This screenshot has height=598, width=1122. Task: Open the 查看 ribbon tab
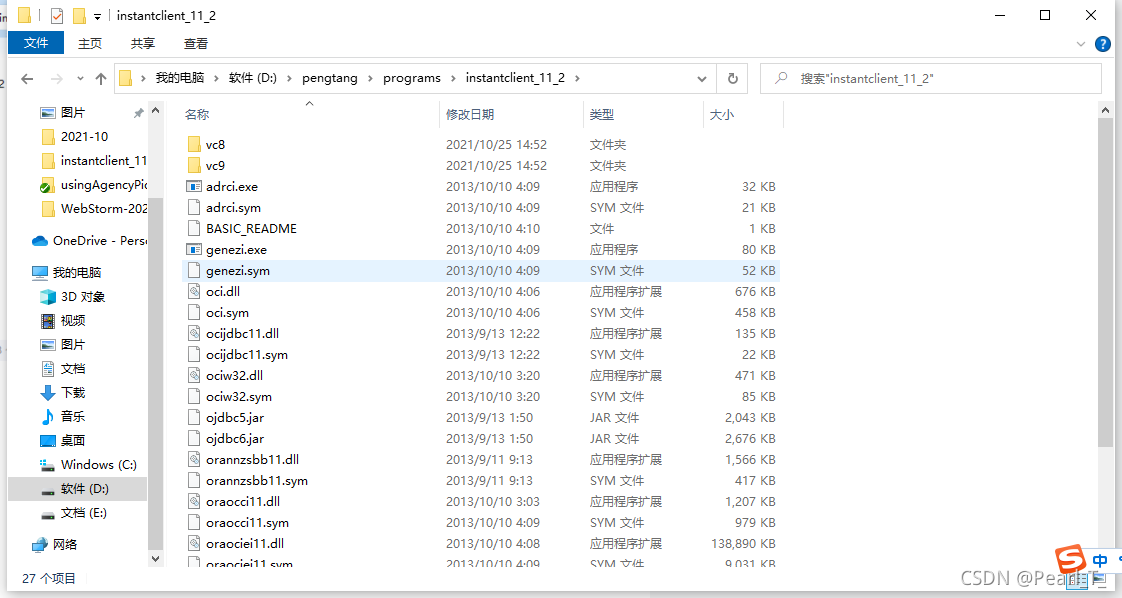[195, 44]
